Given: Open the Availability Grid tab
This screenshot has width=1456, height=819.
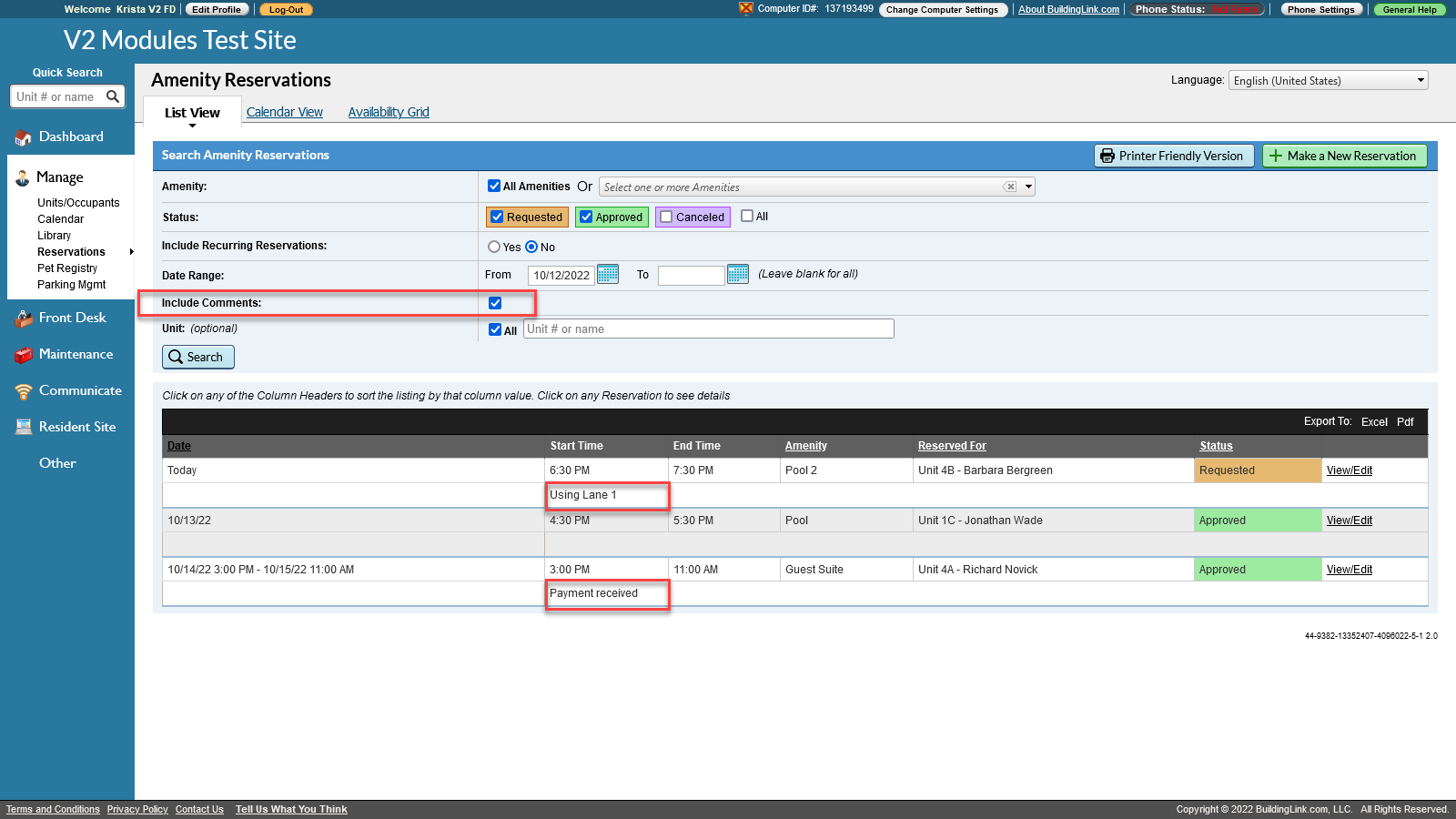Looking at the screenshot, I should coord(389,111).
